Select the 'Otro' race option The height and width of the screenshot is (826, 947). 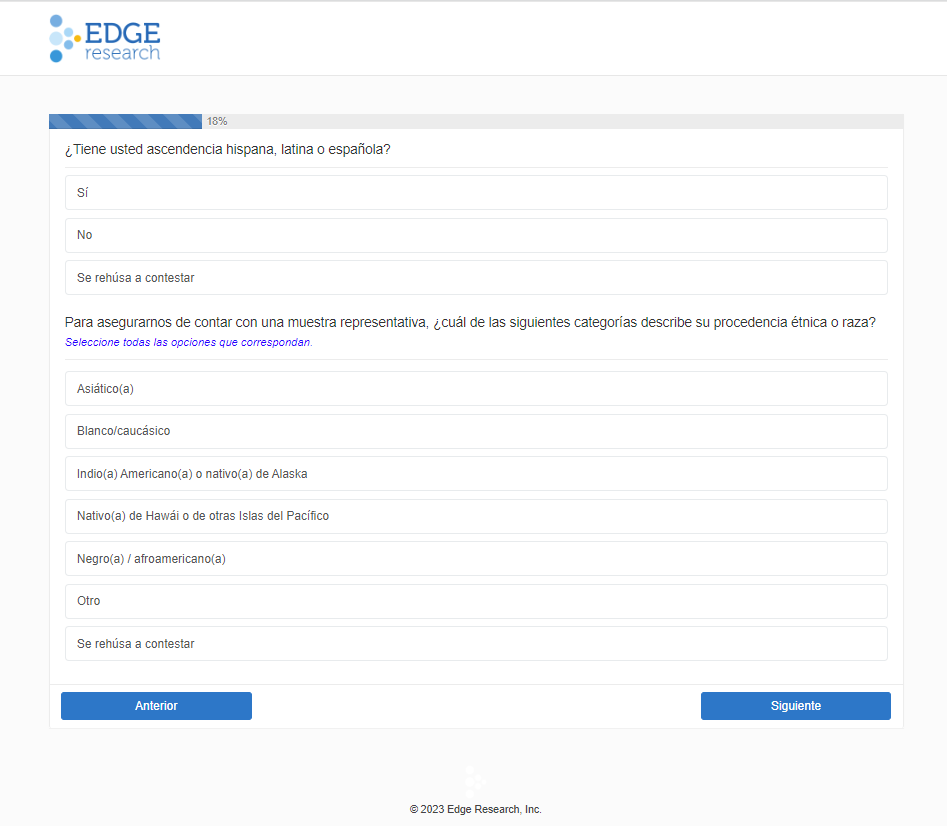[x=476, y=601]
